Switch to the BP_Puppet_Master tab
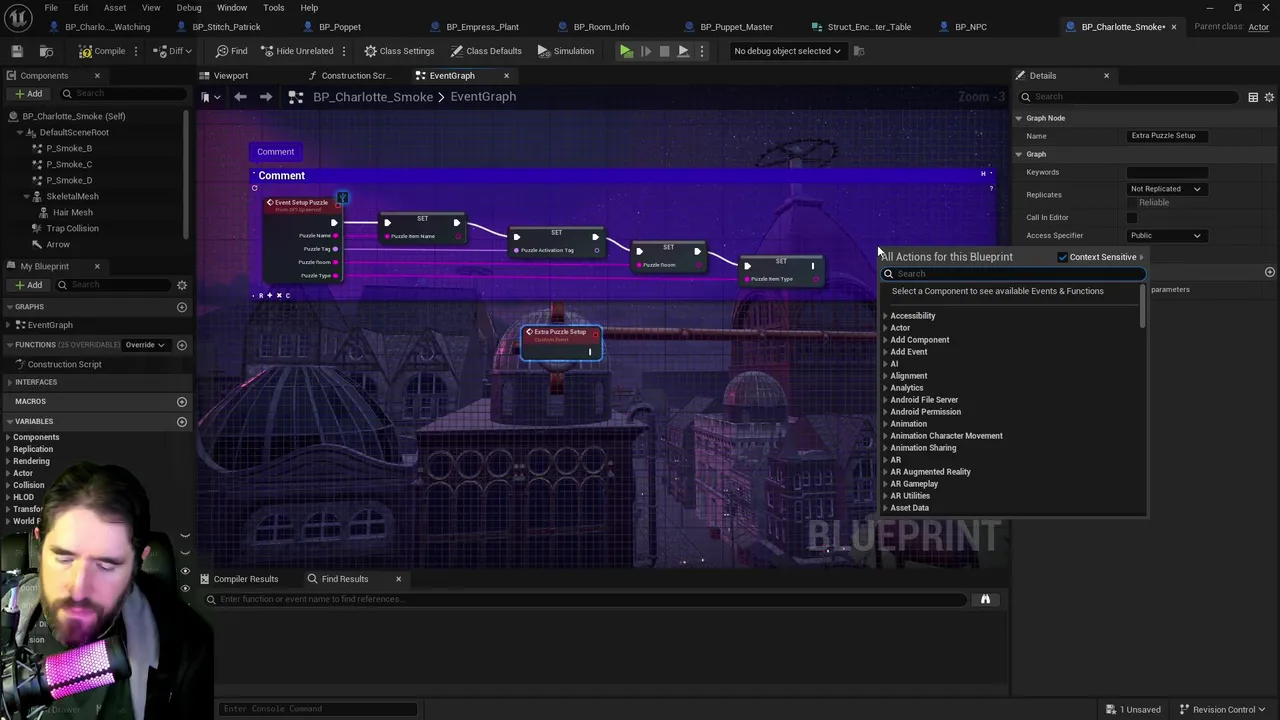 tap(736, 27)
